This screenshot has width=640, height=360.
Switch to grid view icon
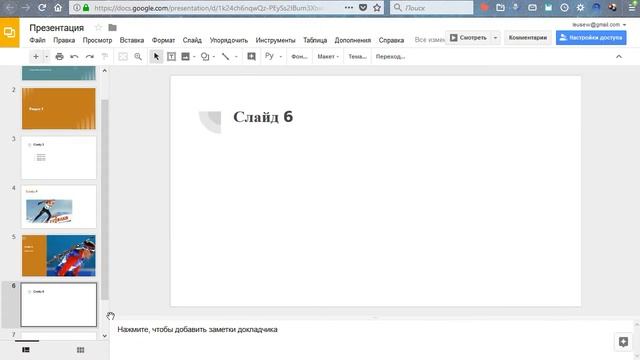click(80, 350)
